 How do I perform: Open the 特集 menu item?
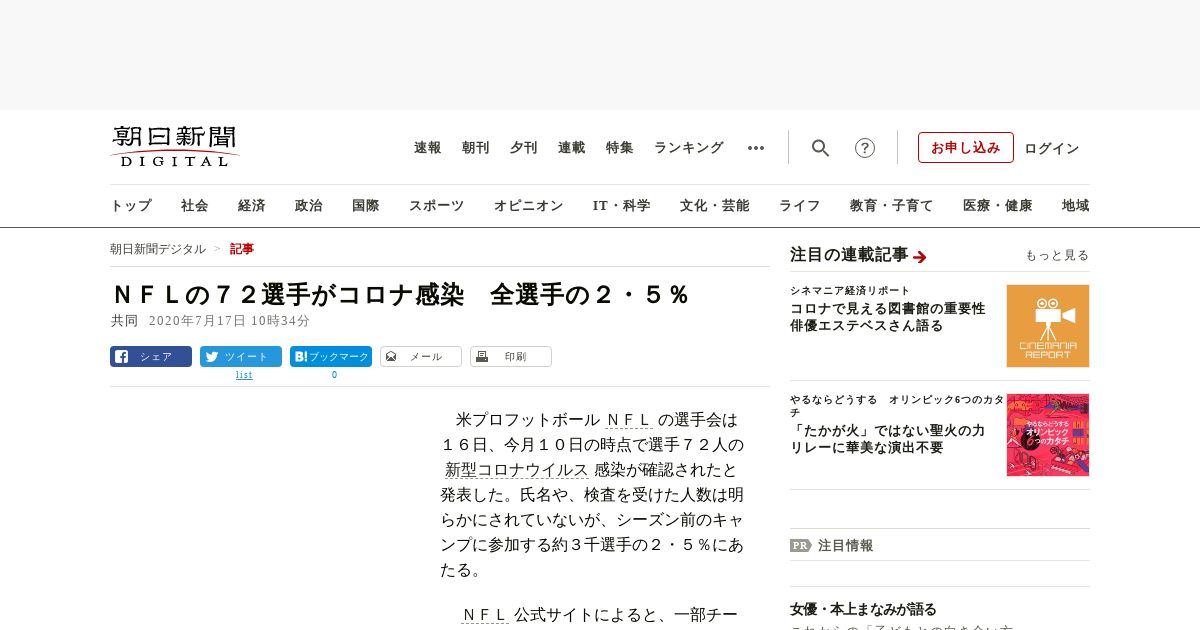(x=620, y=148)
